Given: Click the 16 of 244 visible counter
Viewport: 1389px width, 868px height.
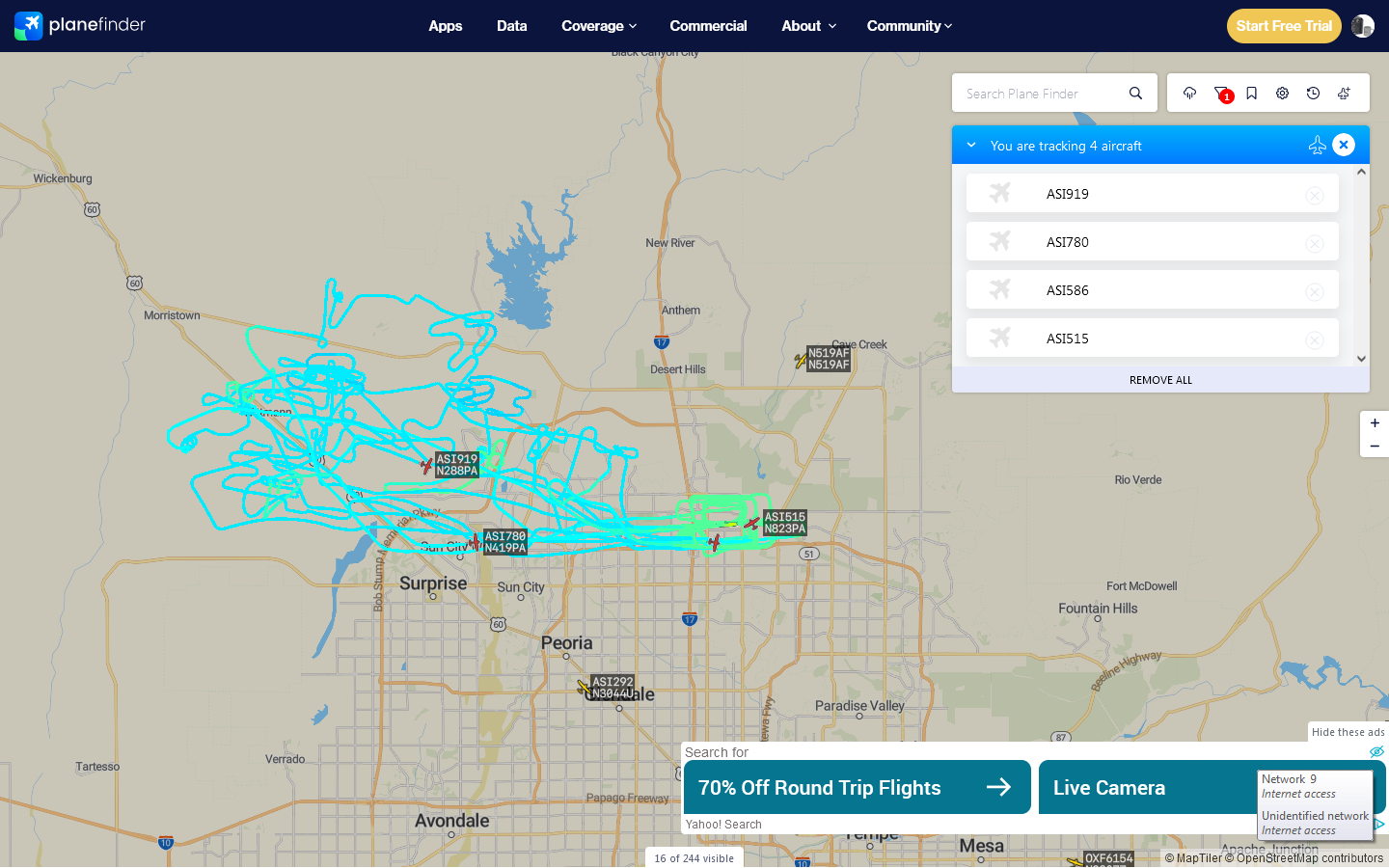Looking at the screenshot, I should [x=694, y=858].
